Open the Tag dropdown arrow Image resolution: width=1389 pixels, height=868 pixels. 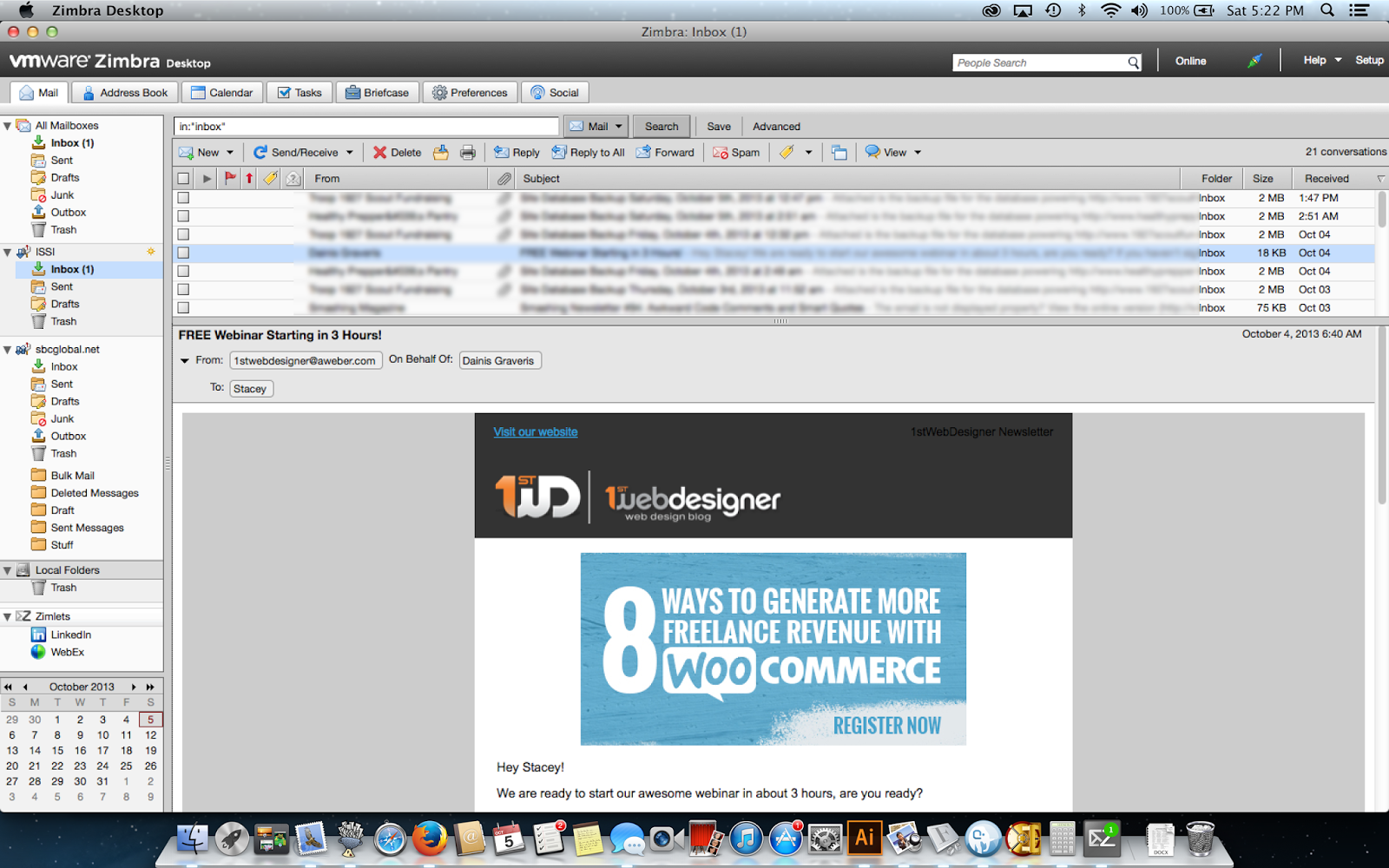coord(808,153)
